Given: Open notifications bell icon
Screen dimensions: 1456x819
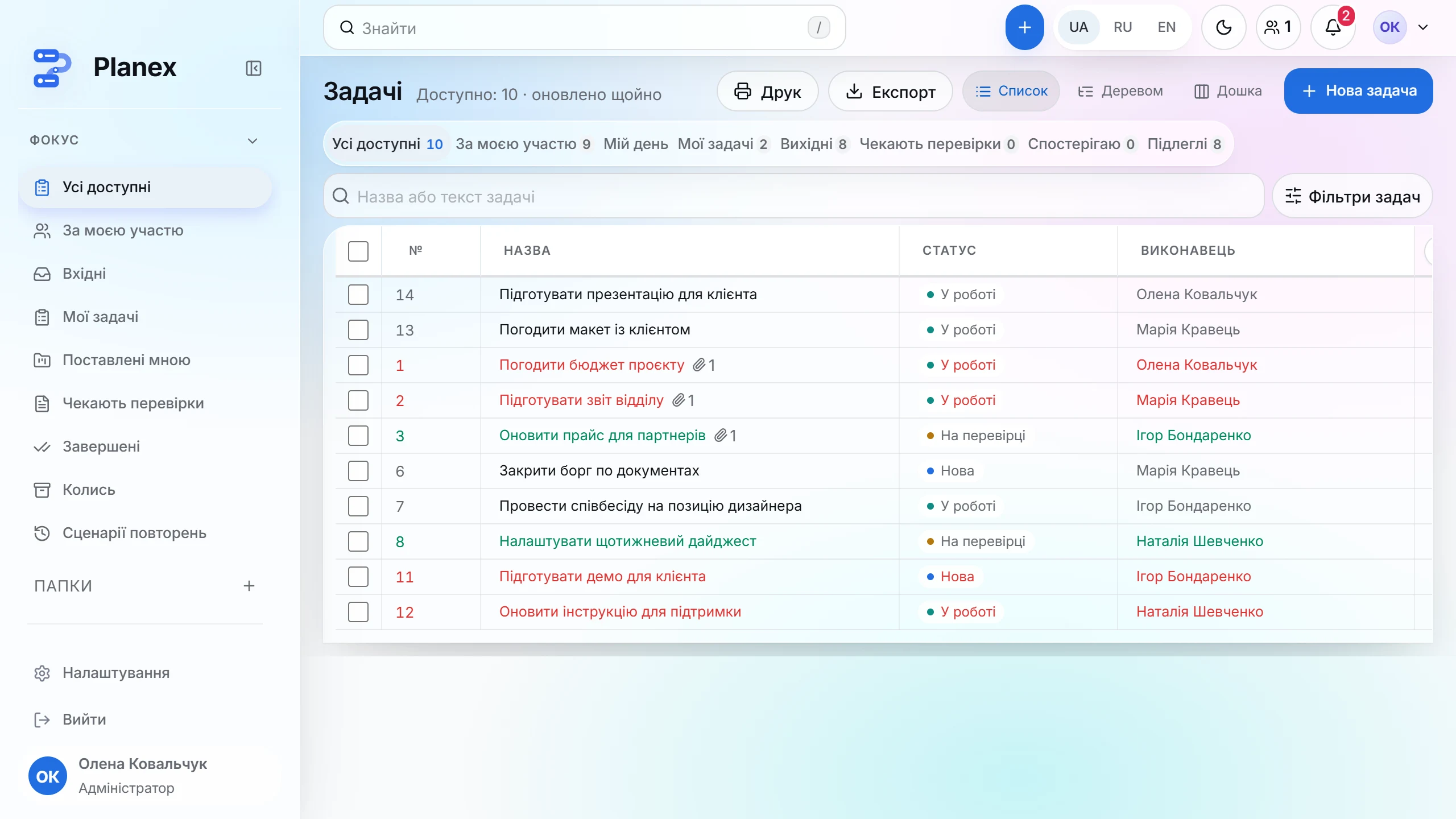Looking at the screenshot, I should 1333,27.
